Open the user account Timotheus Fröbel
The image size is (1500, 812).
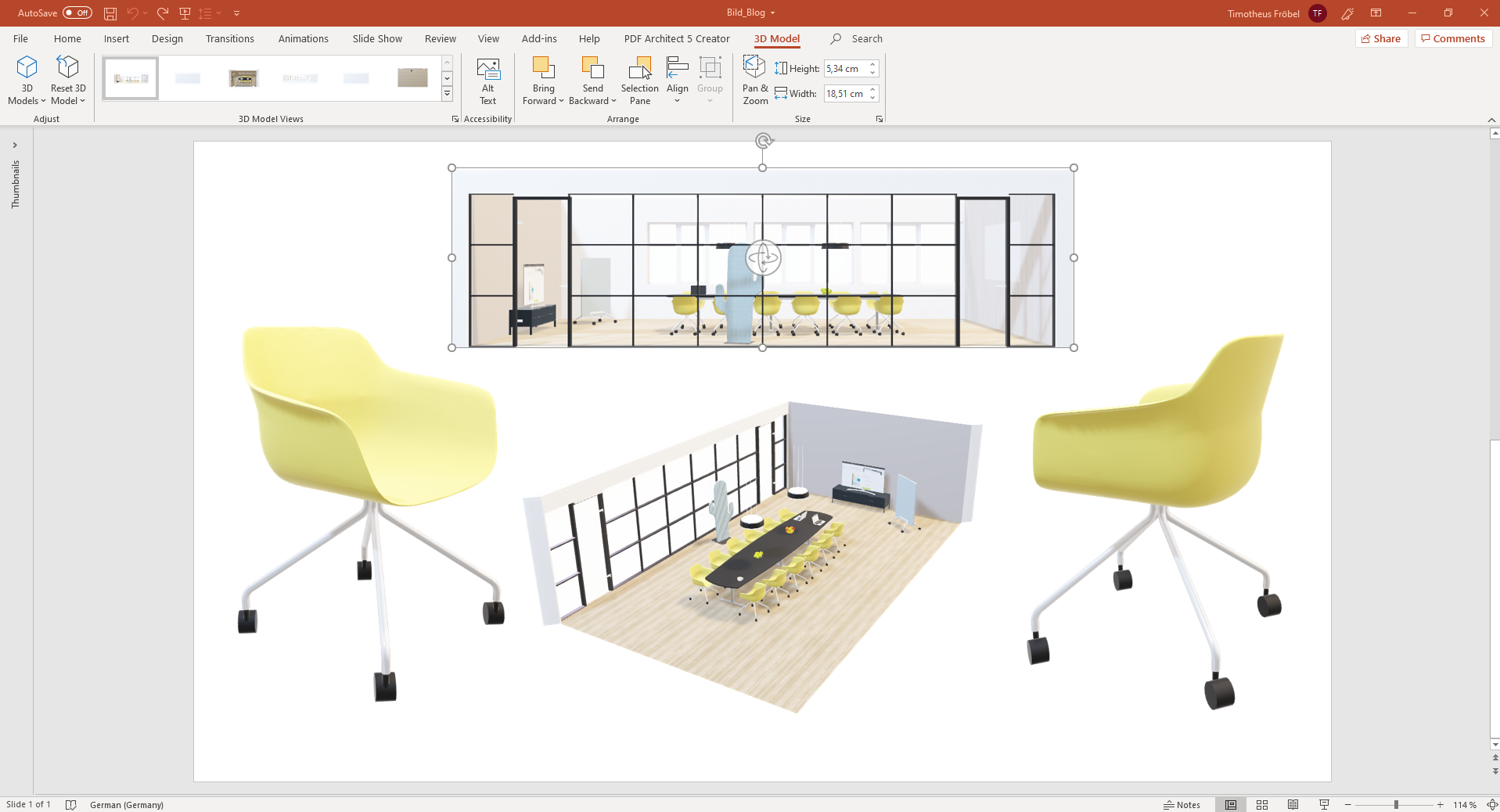click(1277, 13)
